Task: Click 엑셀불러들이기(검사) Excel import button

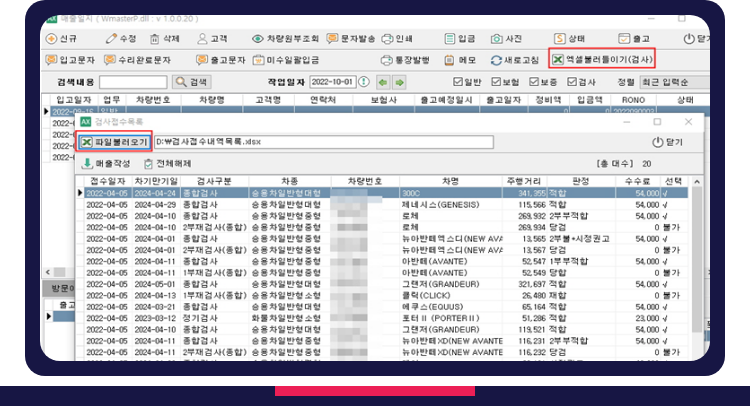Action: coord(603,60)
